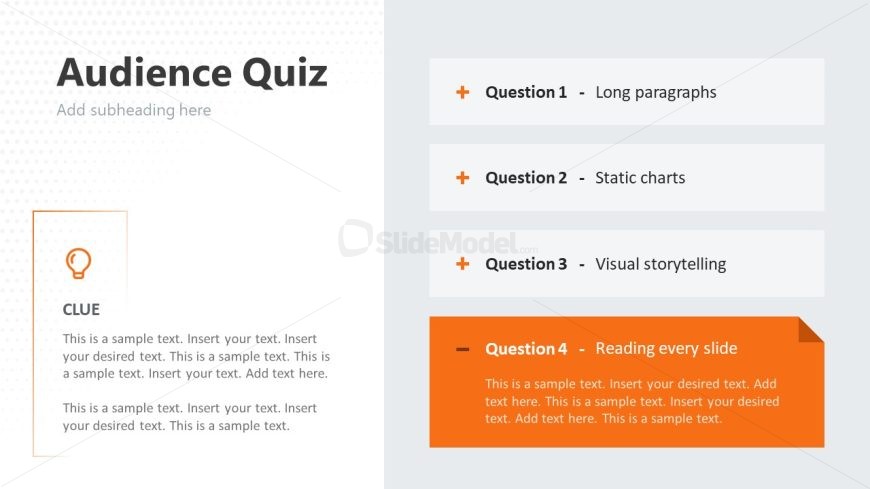Expand Question 3 with the plus icon
Image resolution: width=870 pixels, height=489 pixels.
tap(463, 264)
